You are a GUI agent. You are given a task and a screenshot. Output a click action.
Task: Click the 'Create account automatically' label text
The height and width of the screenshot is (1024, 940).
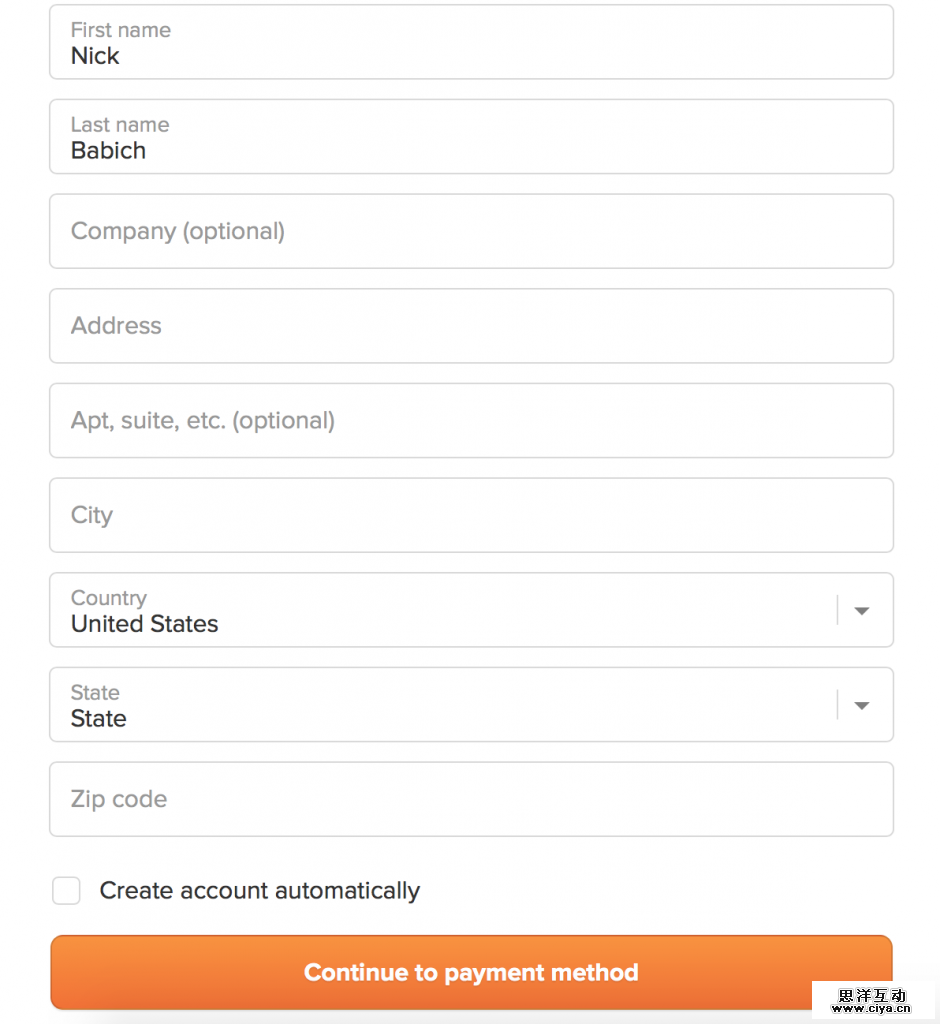pos(259,891)
